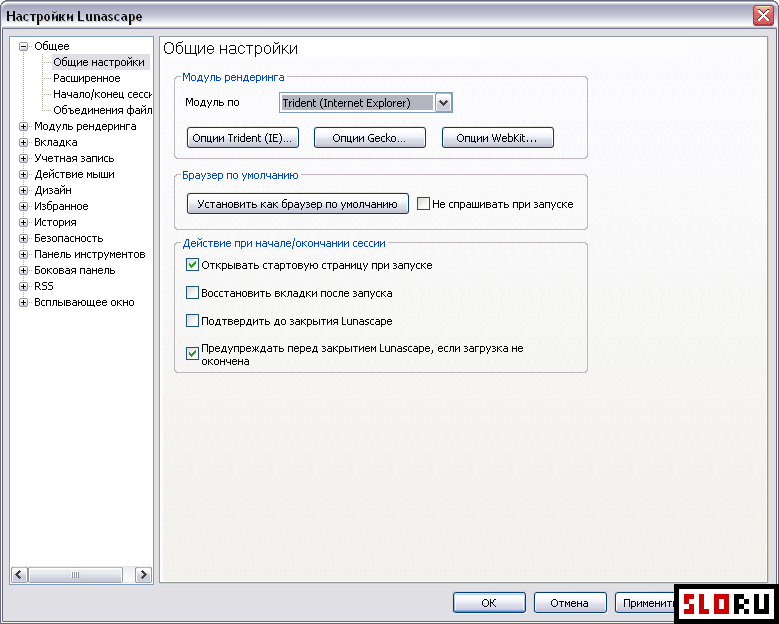Click left arrow of tree horizontal scrollbar
This screenshot has width=779, height=624.
point(19,575)
